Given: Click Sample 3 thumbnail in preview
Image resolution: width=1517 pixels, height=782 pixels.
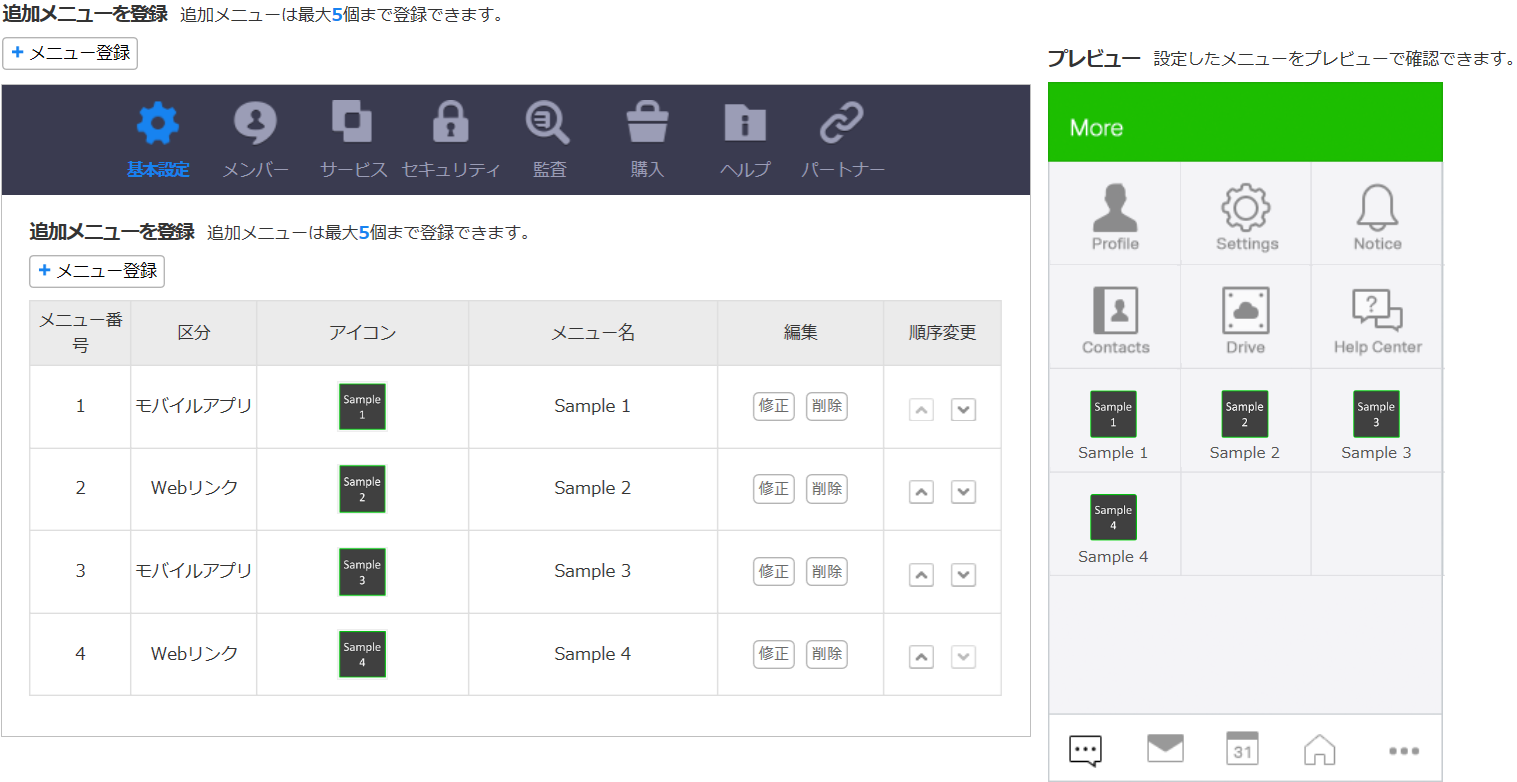Looking at the screenshot, I should 1376,414.
